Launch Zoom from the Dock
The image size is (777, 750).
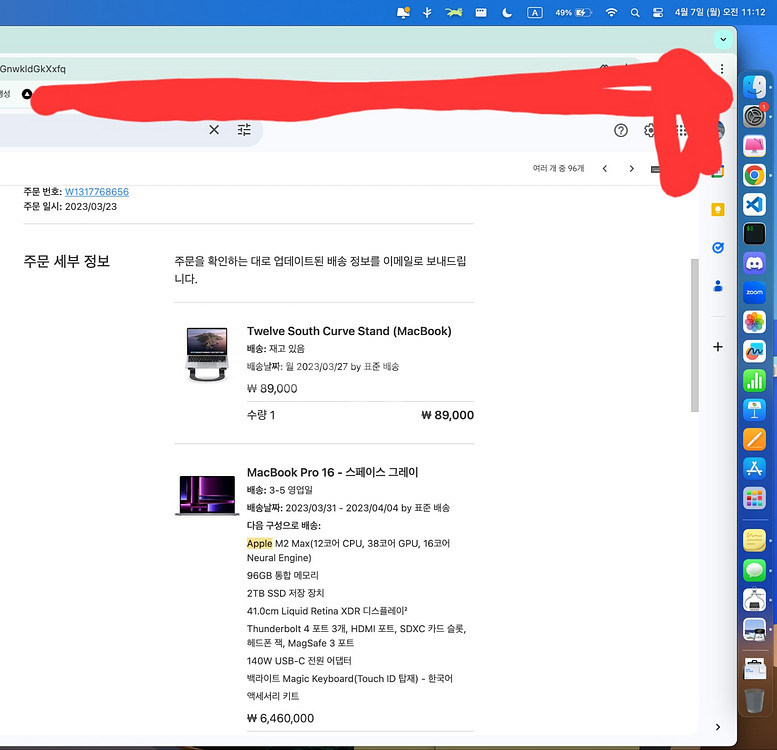pyautogui.click(x=754, y=292)
